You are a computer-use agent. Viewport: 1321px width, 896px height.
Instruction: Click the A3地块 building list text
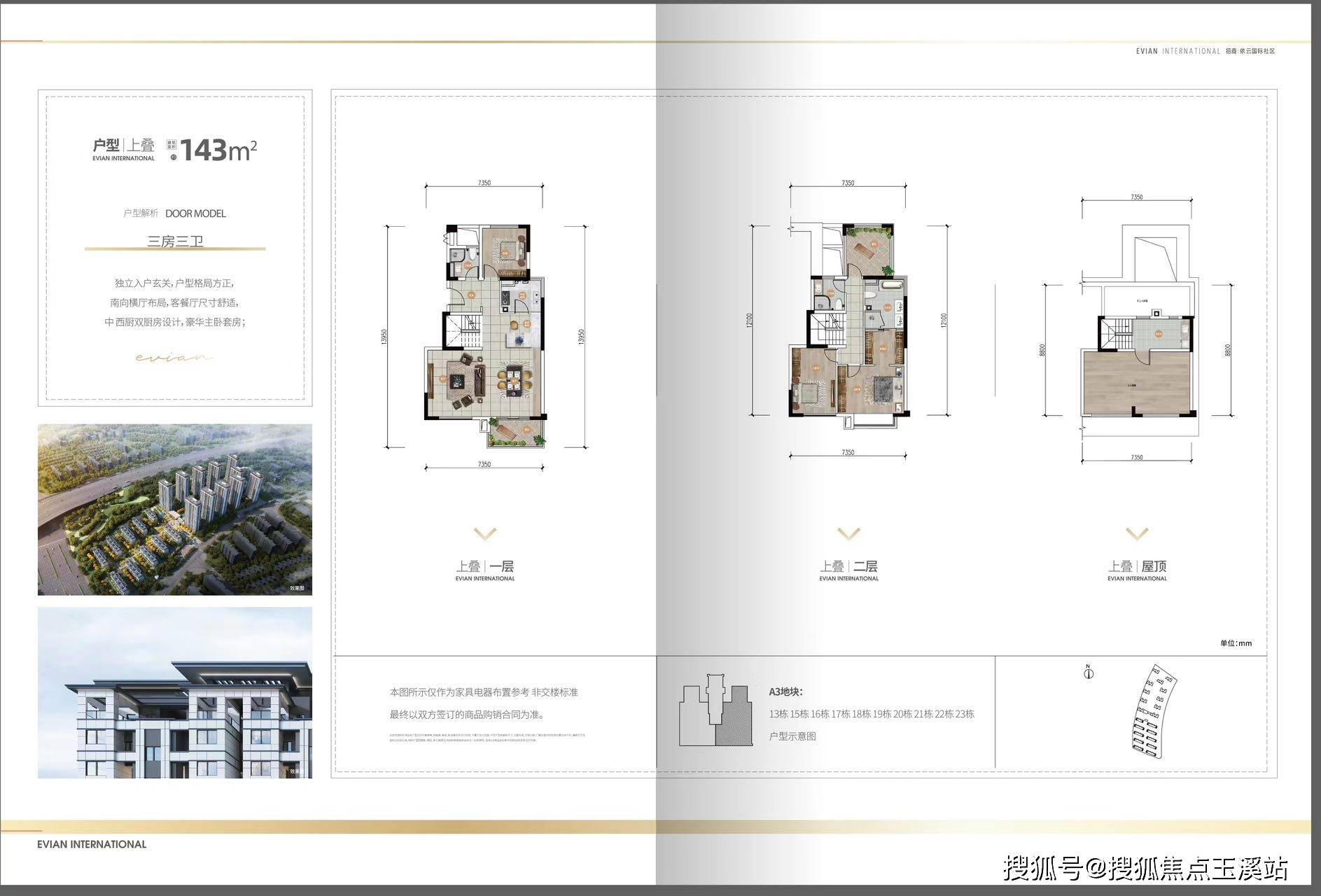click(x=871, y=713)
